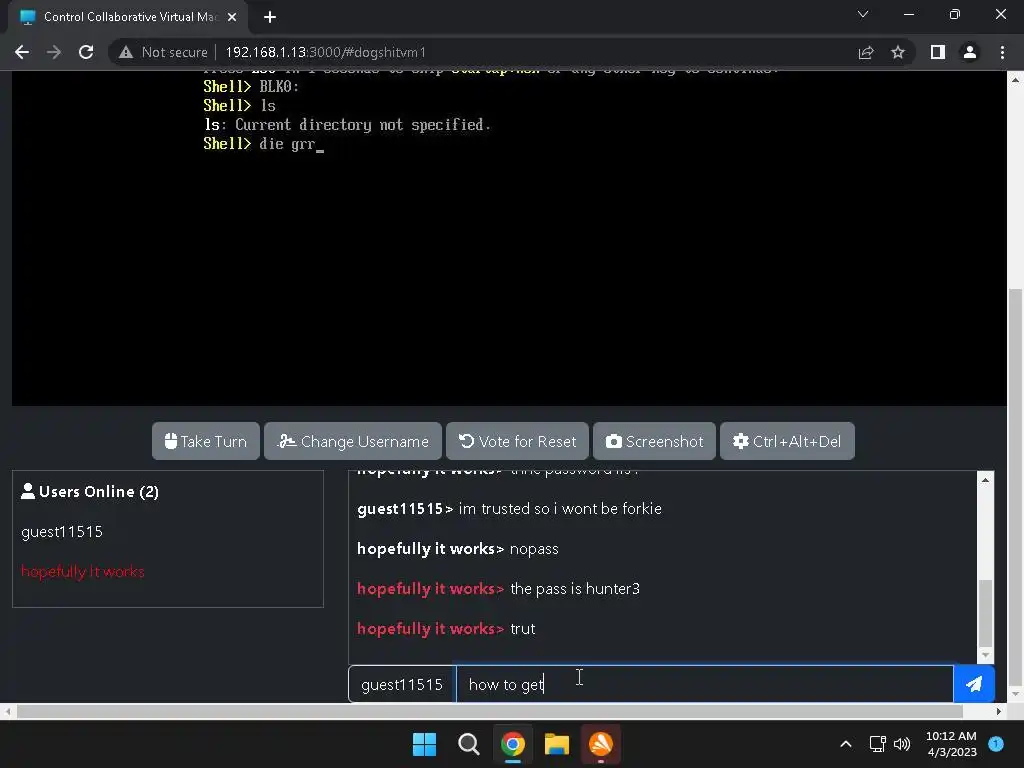Toggle Chrome side panel
This screenshot has height=768, width=1024.
(x=938, y=52)
